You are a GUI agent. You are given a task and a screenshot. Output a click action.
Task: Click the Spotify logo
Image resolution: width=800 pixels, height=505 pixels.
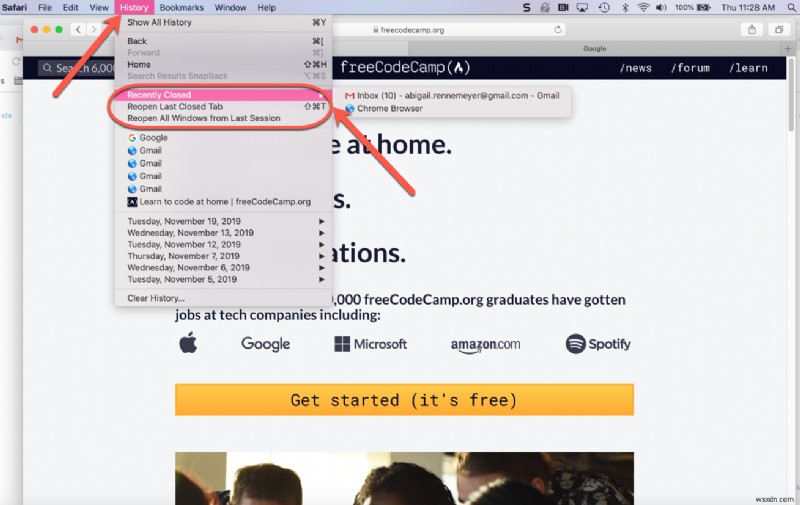pyautogui.click(x=598, y=344)
